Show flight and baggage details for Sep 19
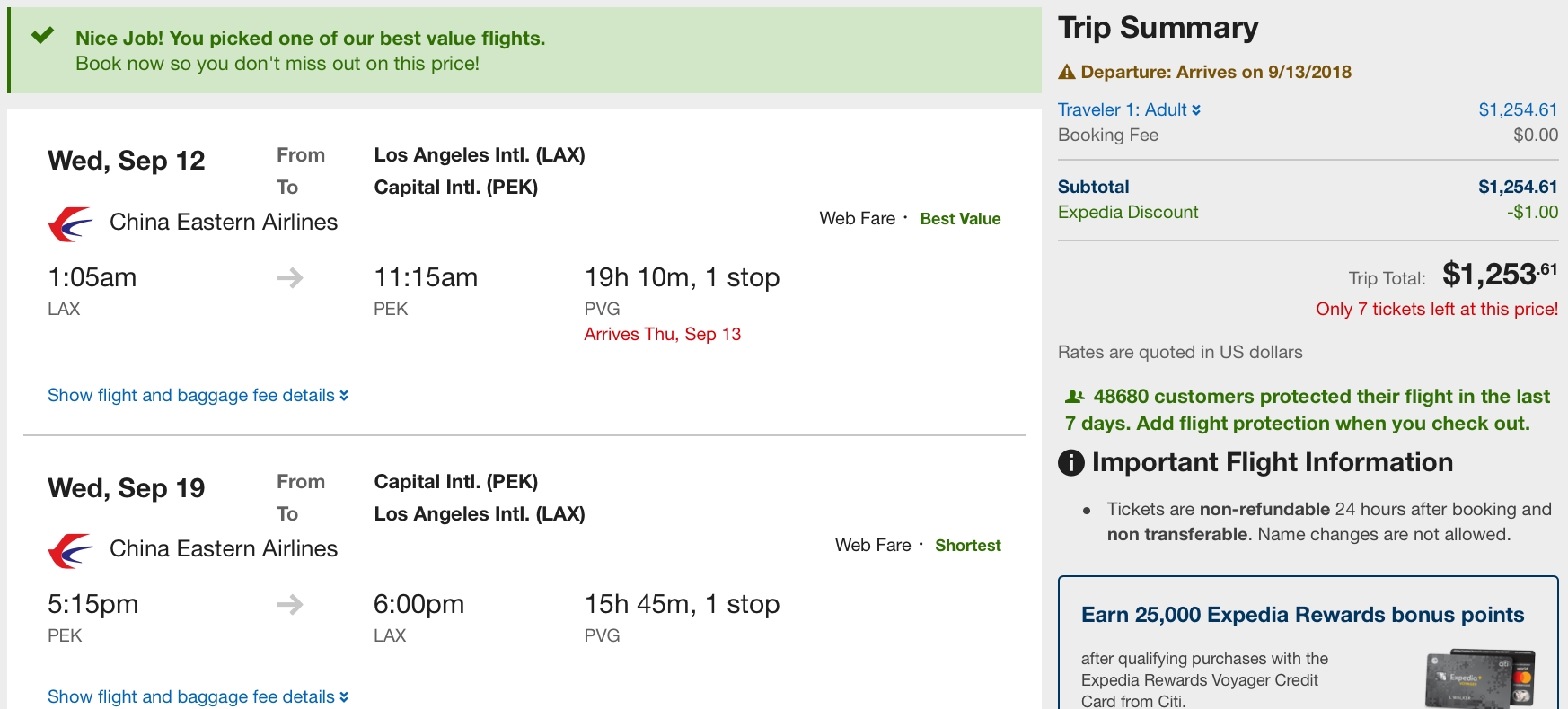Screen dimensions: 1568x709 coord(198,697)
